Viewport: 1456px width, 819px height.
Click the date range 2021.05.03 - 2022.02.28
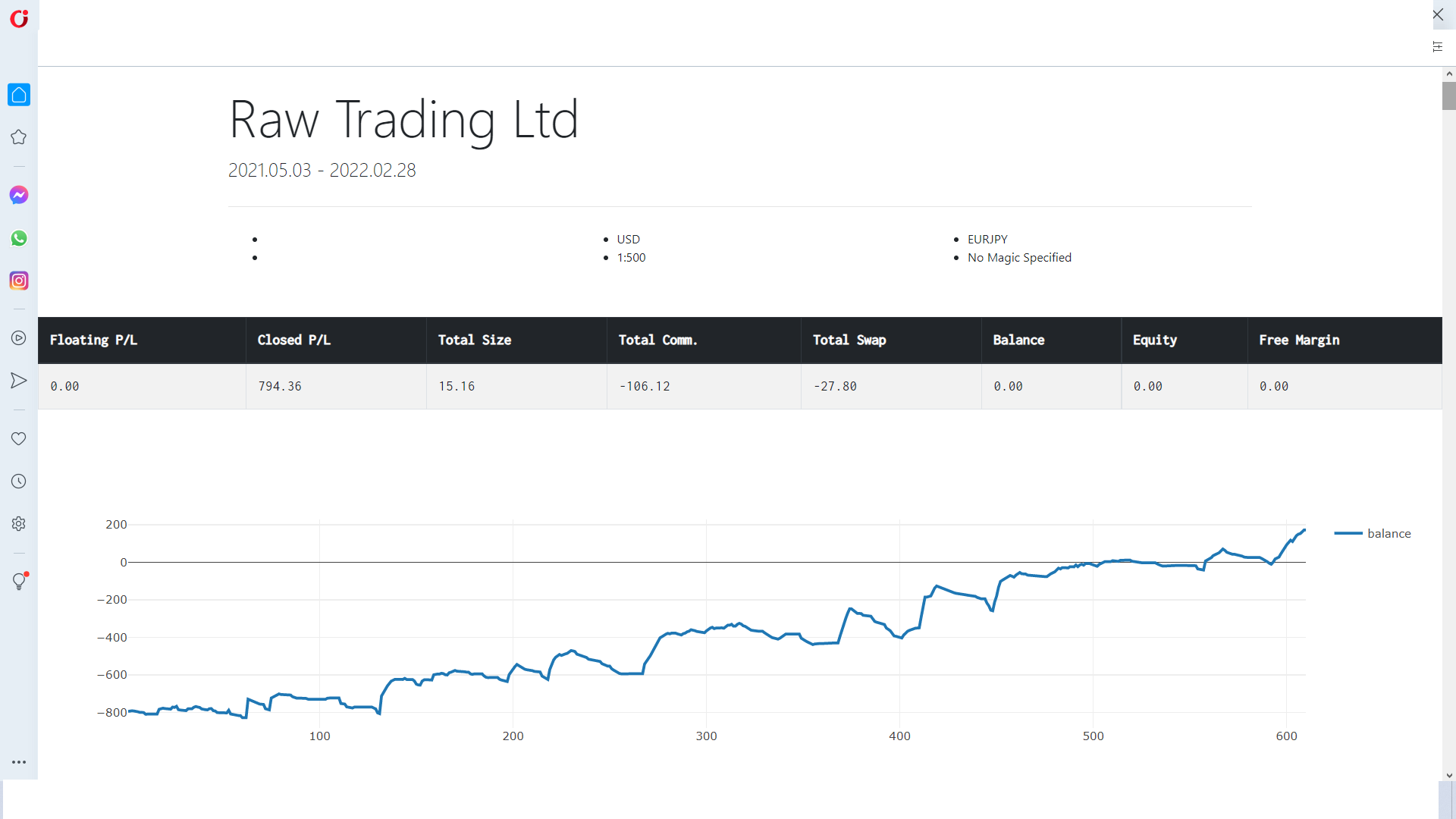[322, 170]
